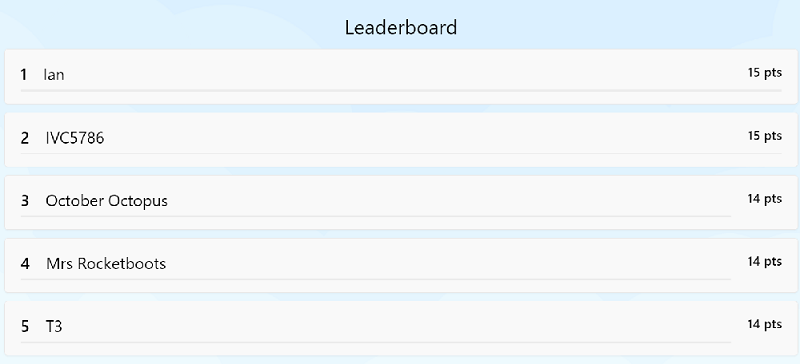Select the Mrs Rocketboots entry
The height and width of the screenshot is (364, 800).
(x=401, y=265)
